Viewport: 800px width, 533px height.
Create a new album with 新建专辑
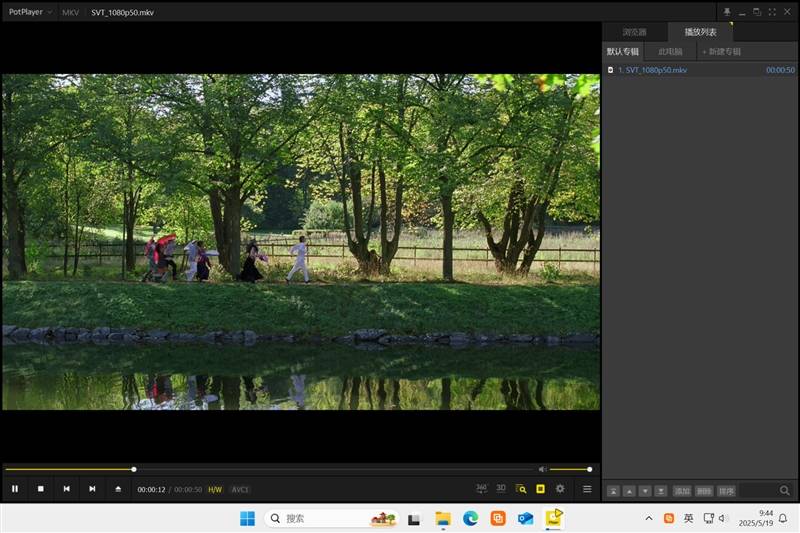coord(721,52)
